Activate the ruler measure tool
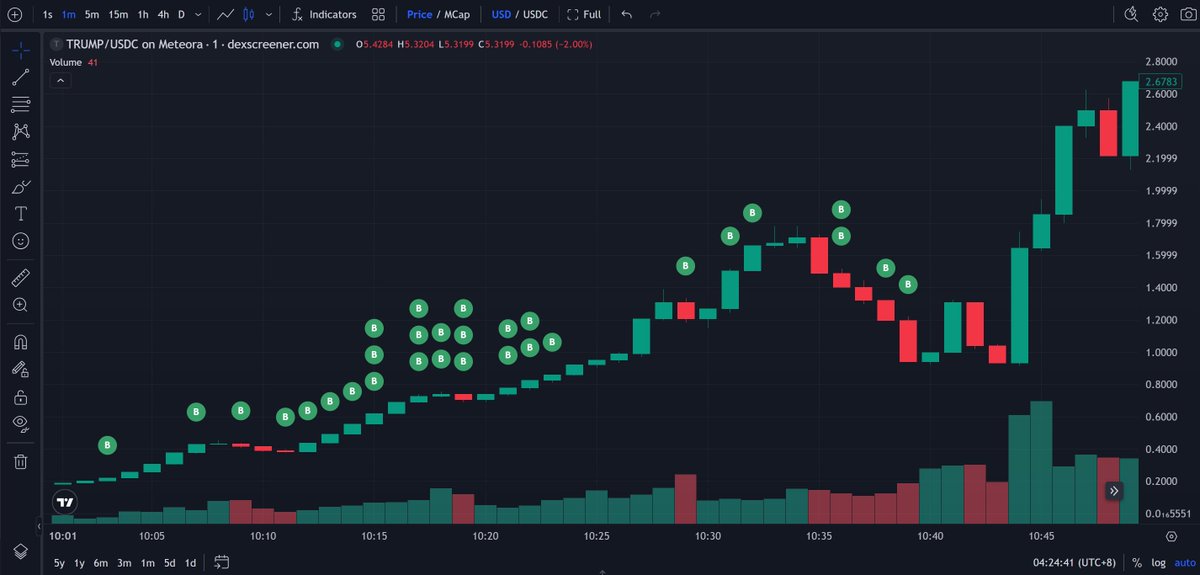Viewport: 1200px width, 575px height. pos(21,277)
